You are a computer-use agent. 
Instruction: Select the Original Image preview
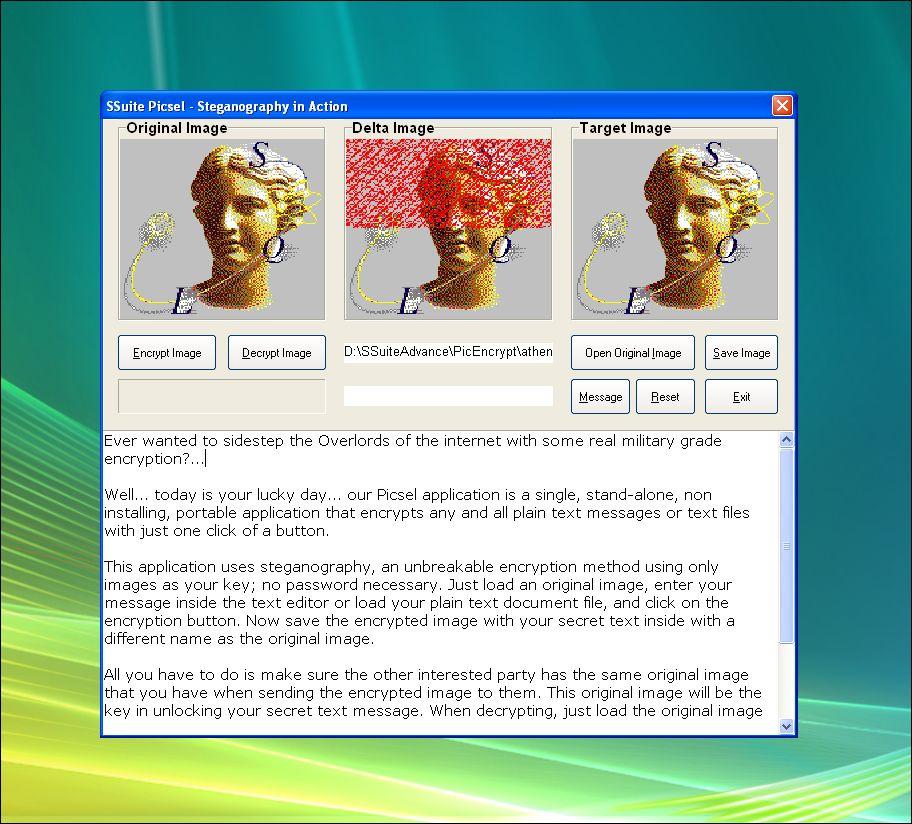coord(221,227)
